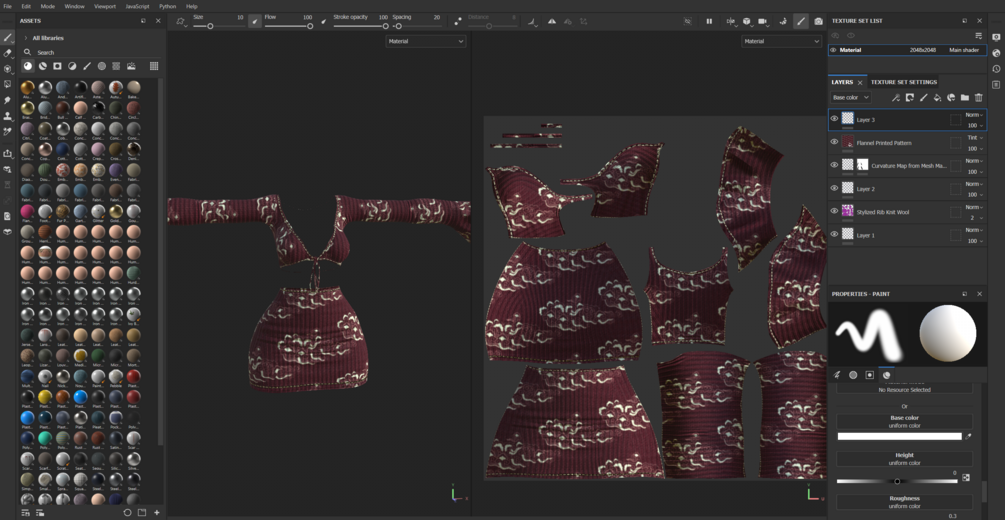Open the Edit menu
This screenshot has height=520, width=1005.
(x=26, y=6)
